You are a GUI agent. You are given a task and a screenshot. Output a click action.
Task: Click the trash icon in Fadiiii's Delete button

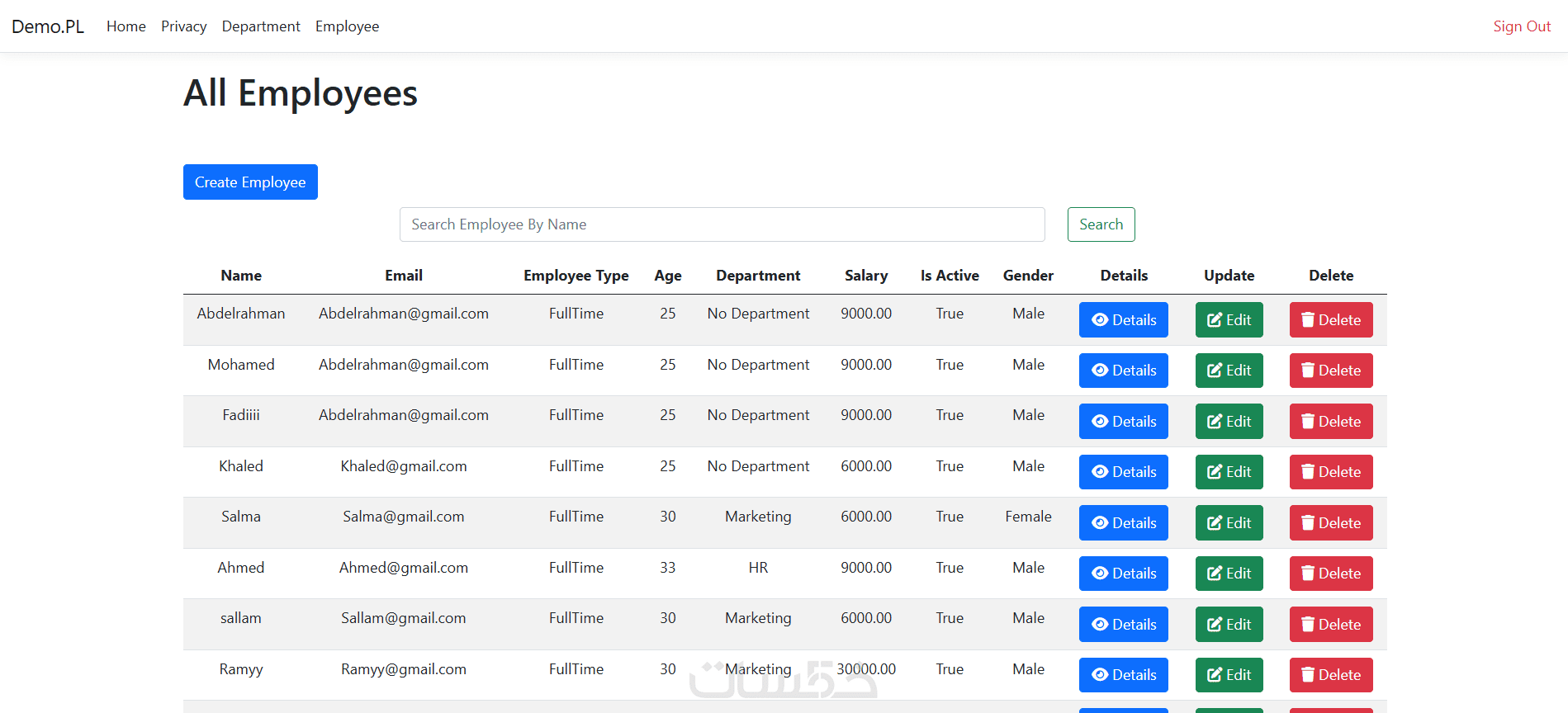point(1308,422)
